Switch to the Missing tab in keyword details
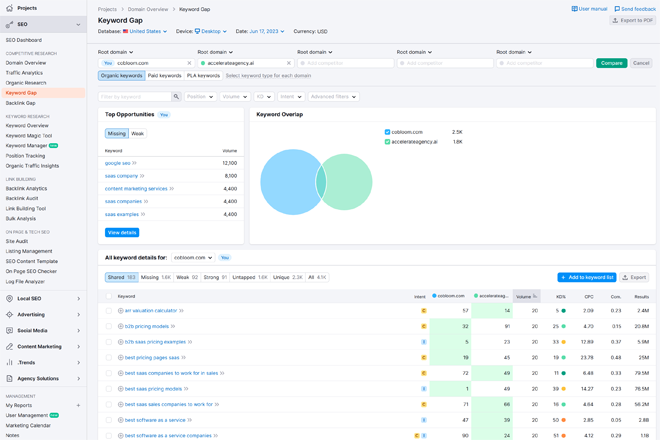The image size is (660, 440). (156, 277)
